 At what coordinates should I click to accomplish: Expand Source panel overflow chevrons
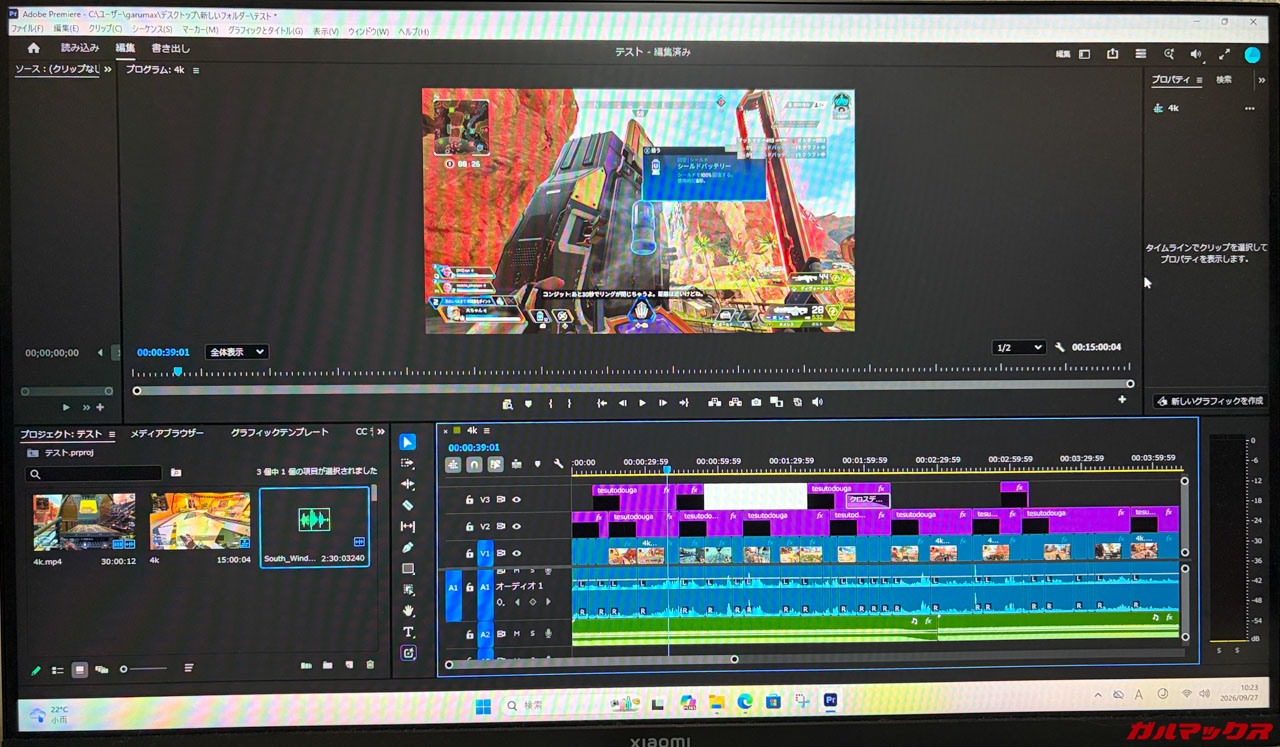coord(108,70)
